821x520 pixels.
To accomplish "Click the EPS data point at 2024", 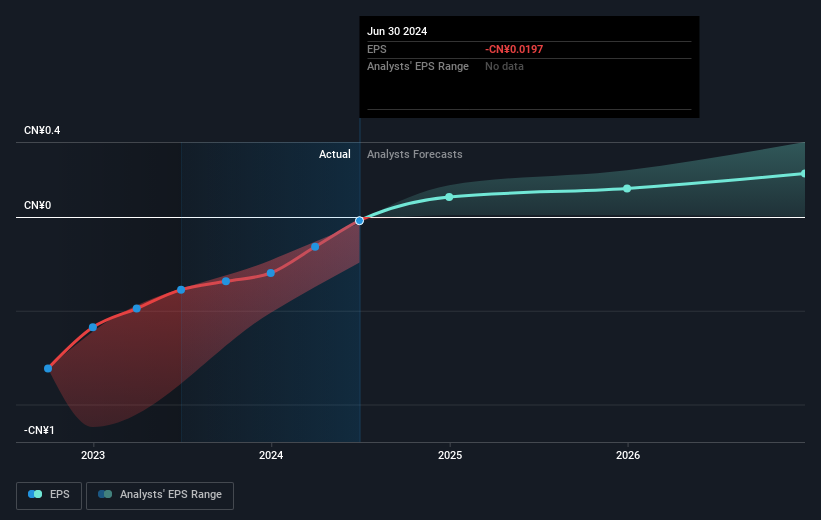I will [271, 273].
